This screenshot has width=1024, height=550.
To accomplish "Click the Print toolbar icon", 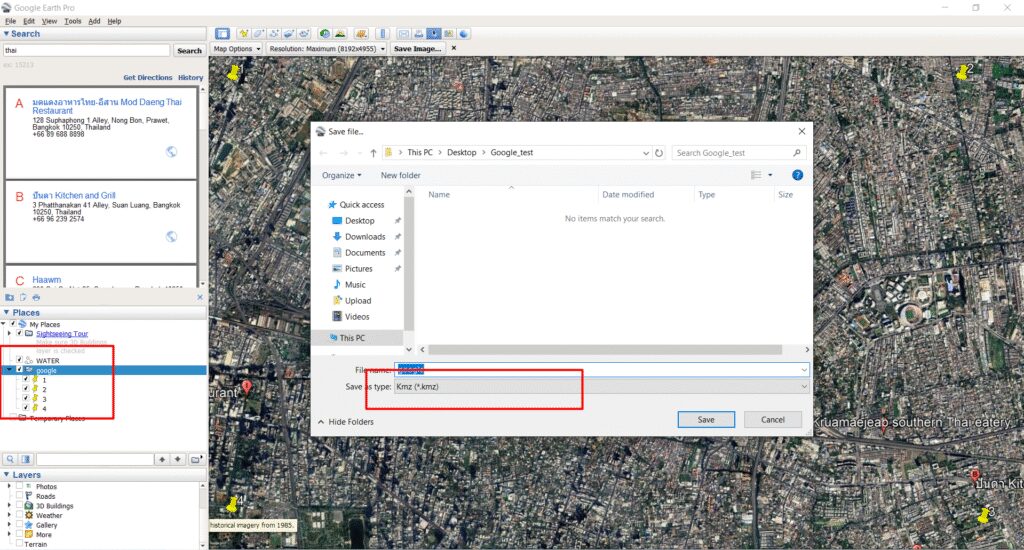I will tap(419, 33).
